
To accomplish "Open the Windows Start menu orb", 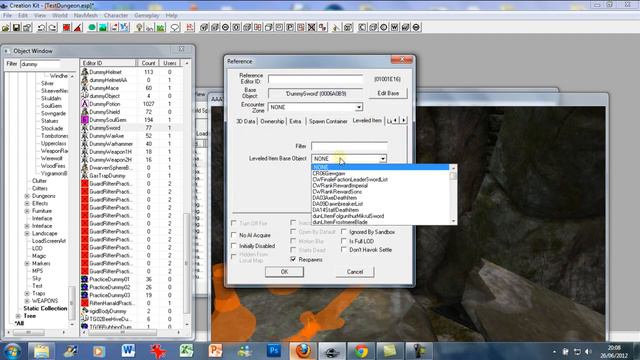I will coord(12,351).
